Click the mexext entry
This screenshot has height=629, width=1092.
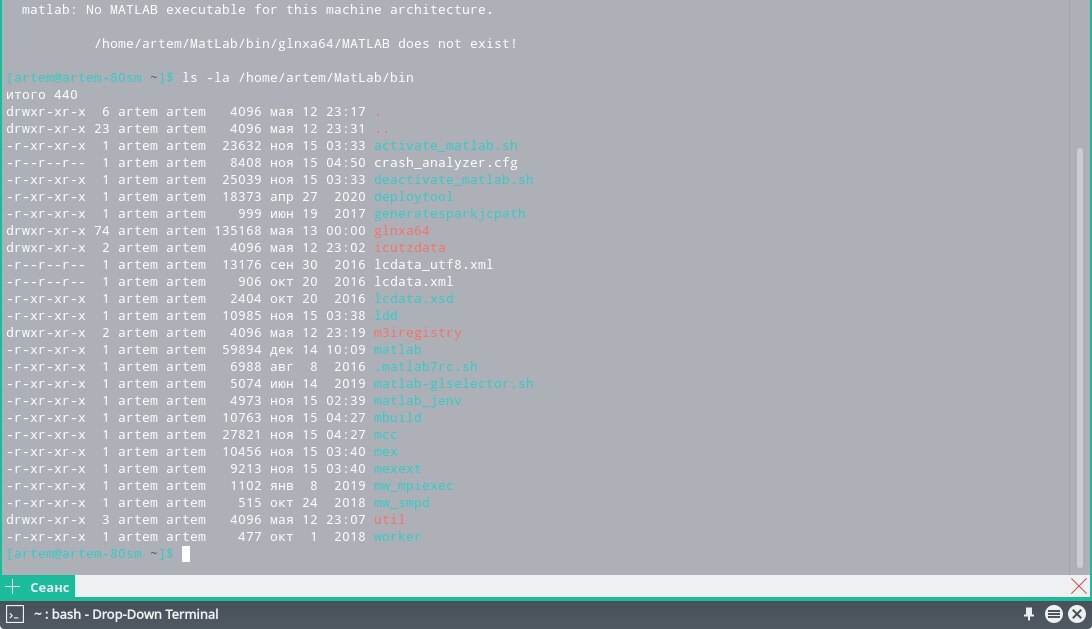(398, 469)
